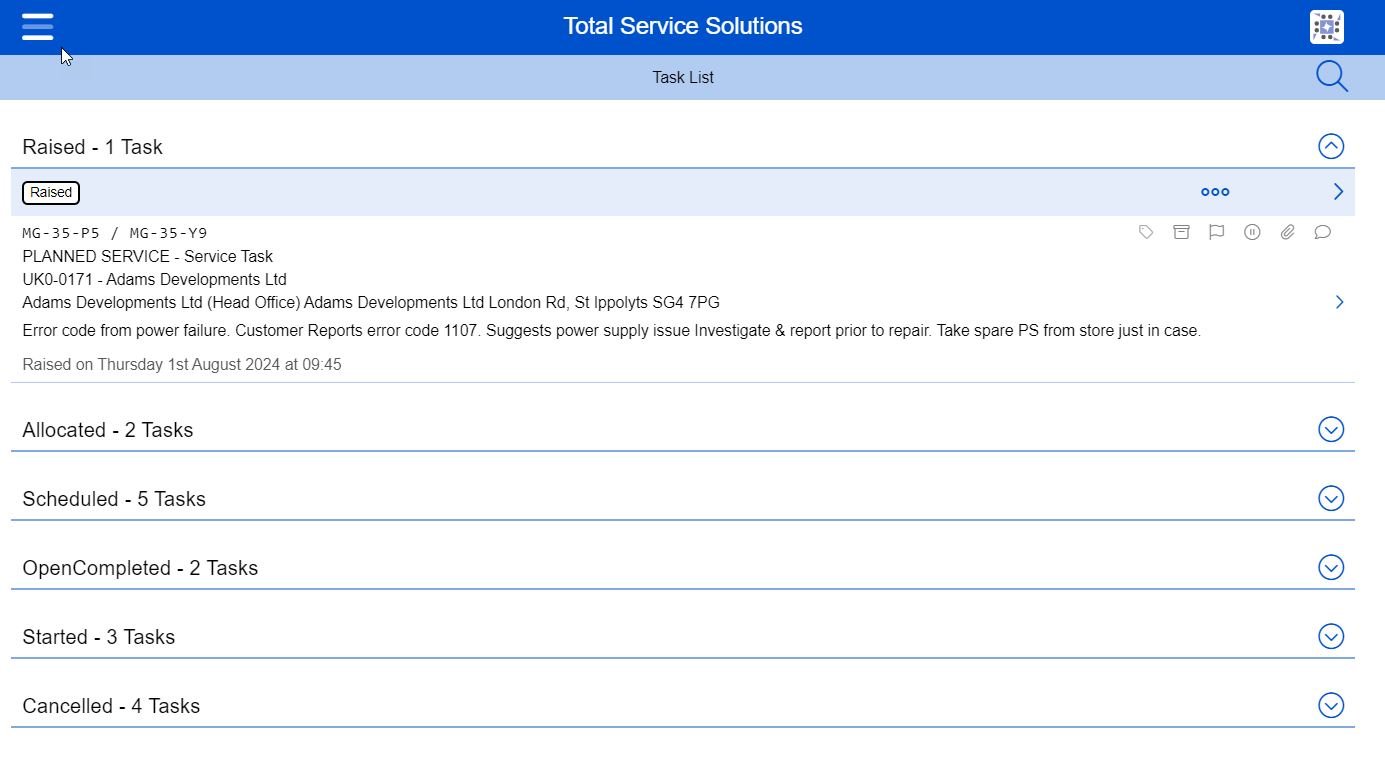Click the Raised - 1 Task heading text
1385x762 pixels.
pyautogui.click(x=93, y=147)
